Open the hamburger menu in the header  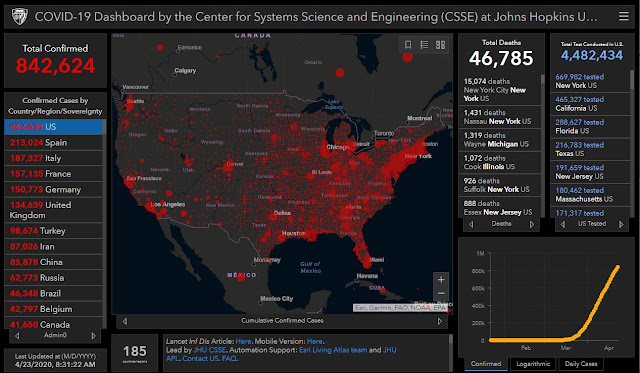pos(623,16)
